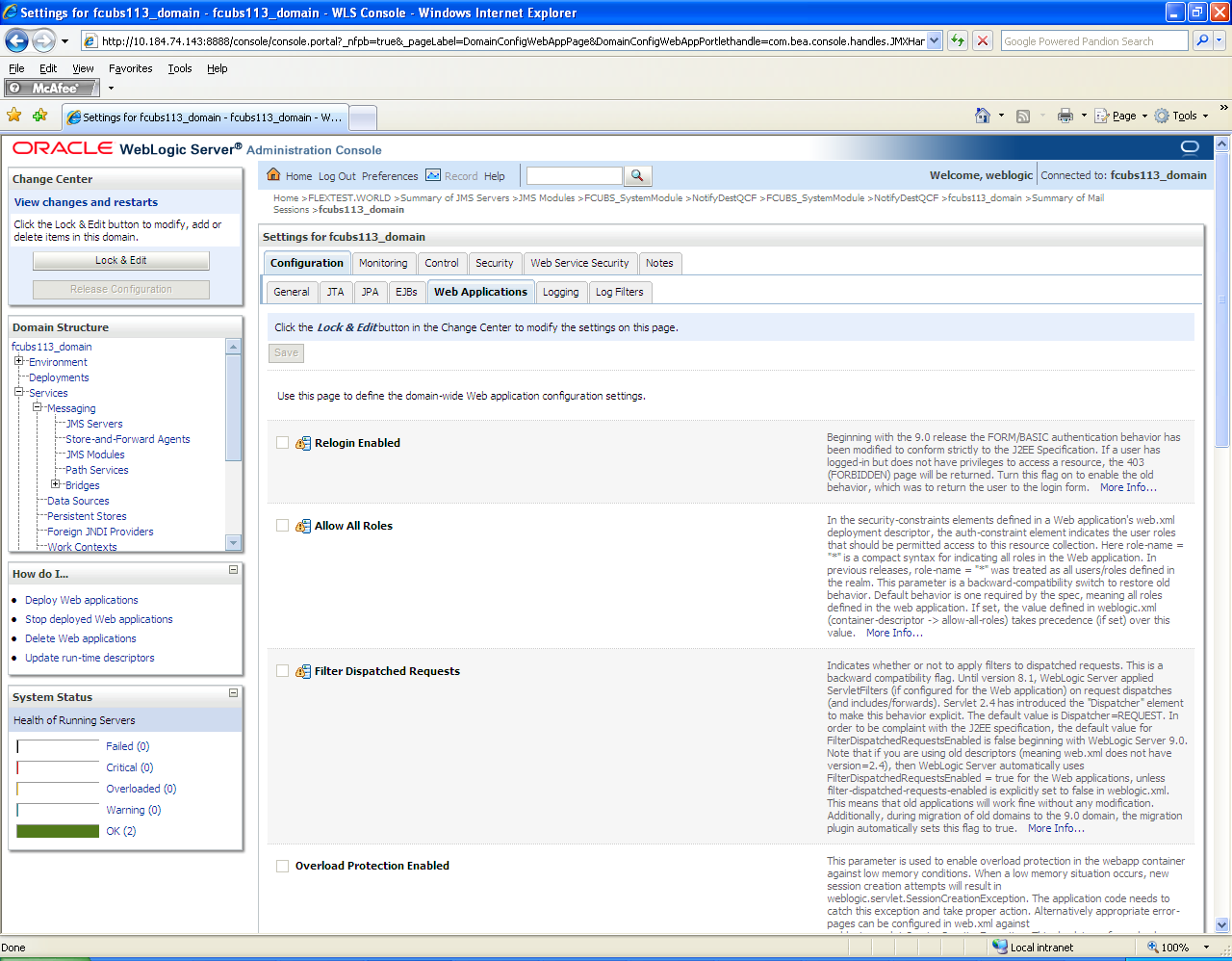
Task: Click the Google Powered Pandion Search box
Action: click(1094, 41)
